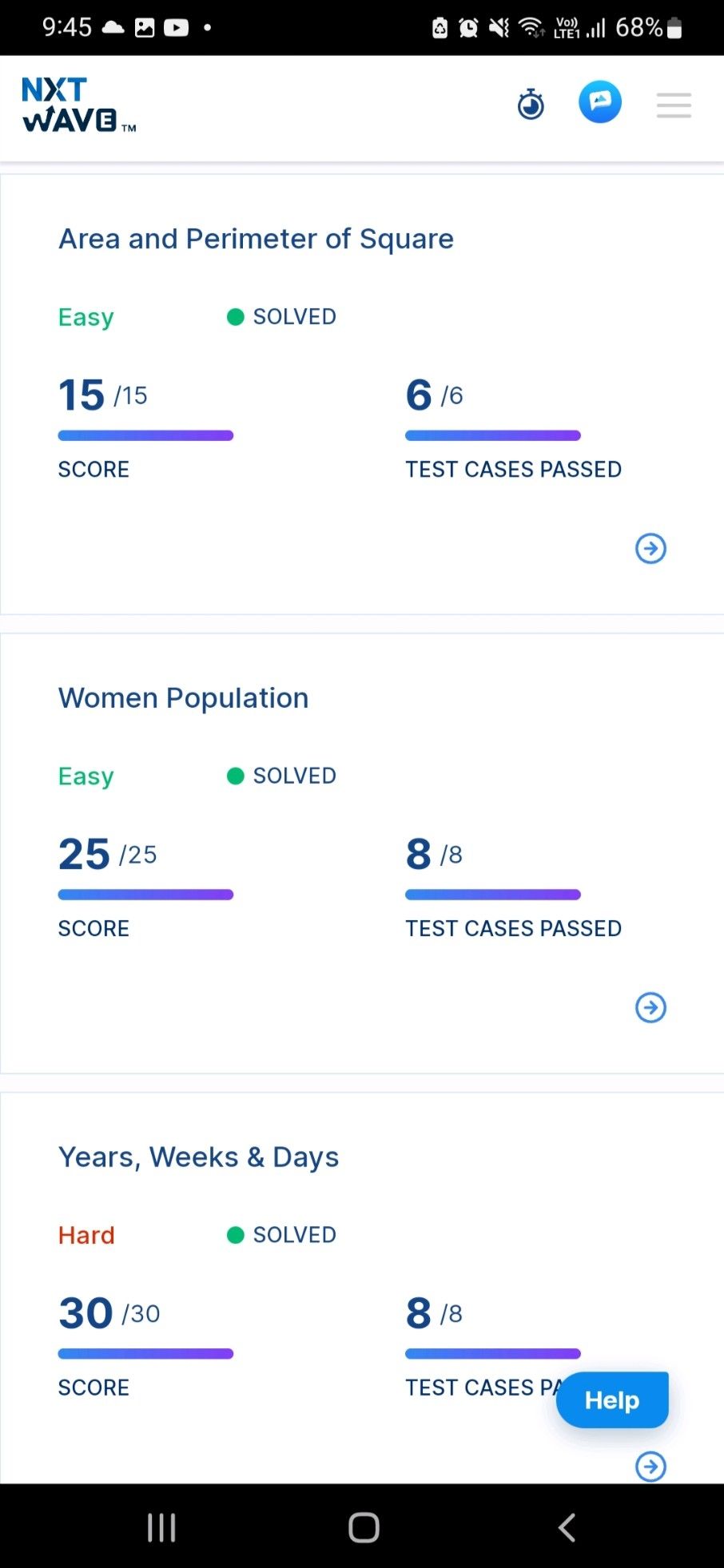This screenshot has width=724, height=1568.
Task: Open Years, Weeks & Days arrow
Action: pyautogui.click(x=650, y=1467)
